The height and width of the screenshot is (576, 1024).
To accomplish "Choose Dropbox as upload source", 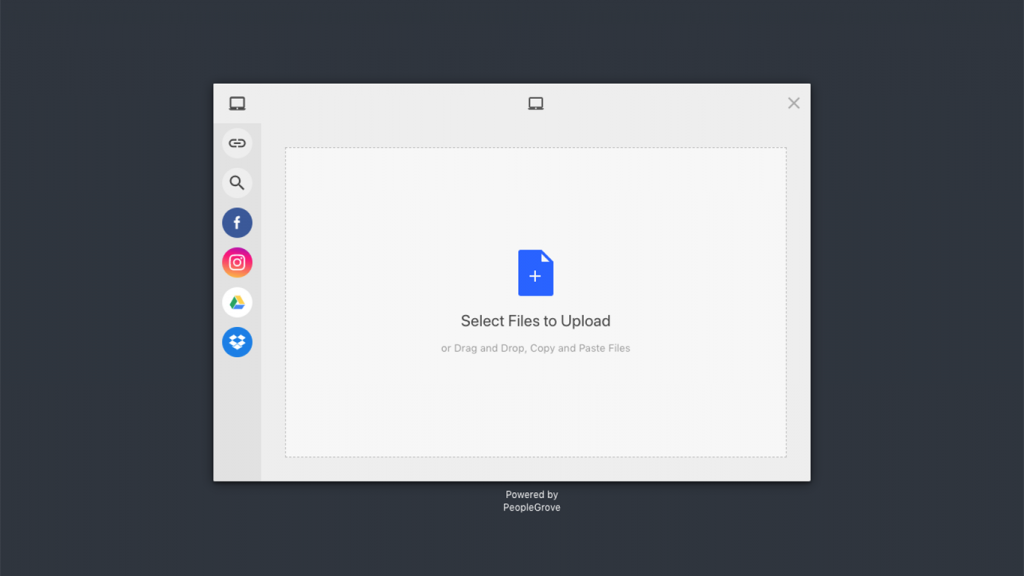I will 237,342.
